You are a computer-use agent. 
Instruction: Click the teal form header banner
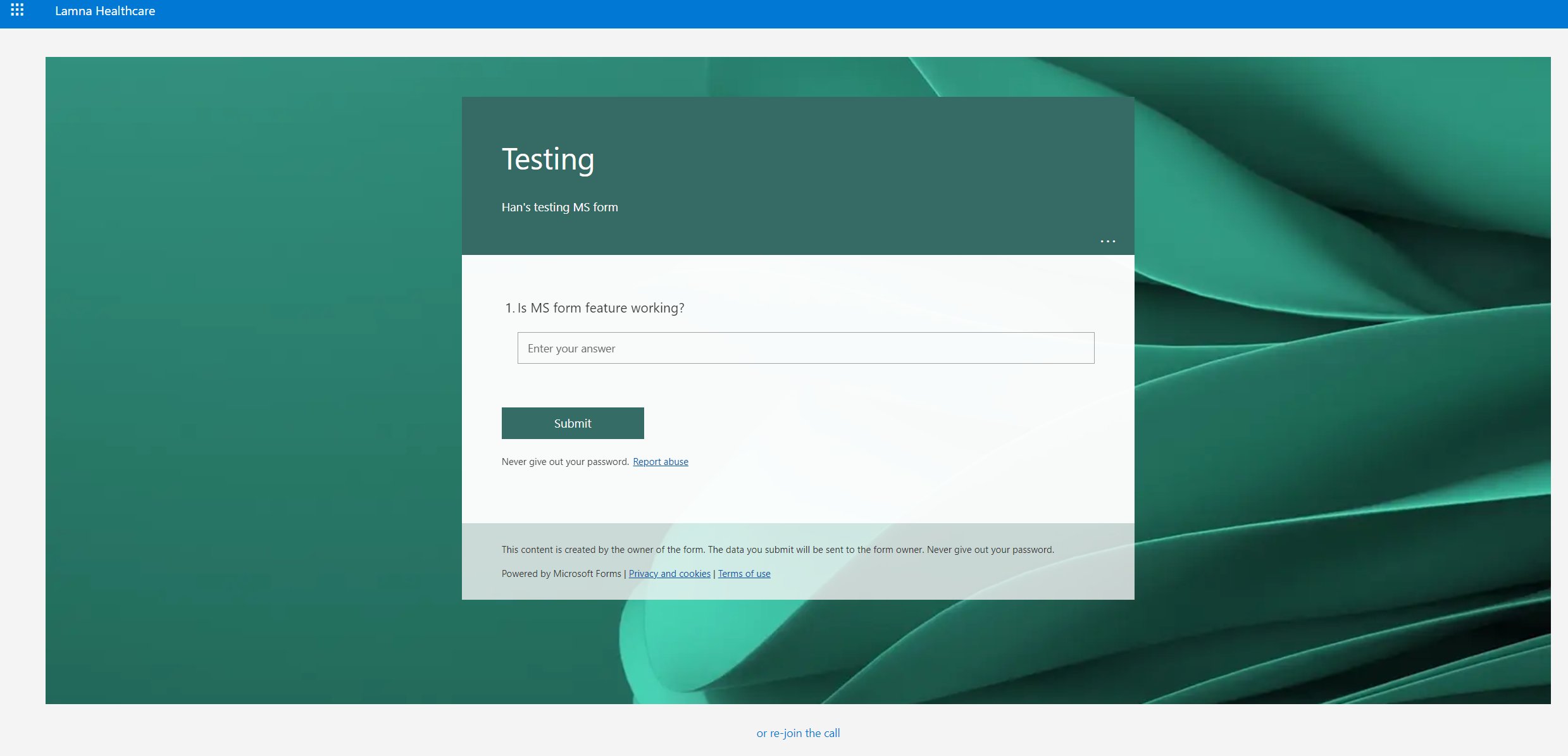[797, 127]
